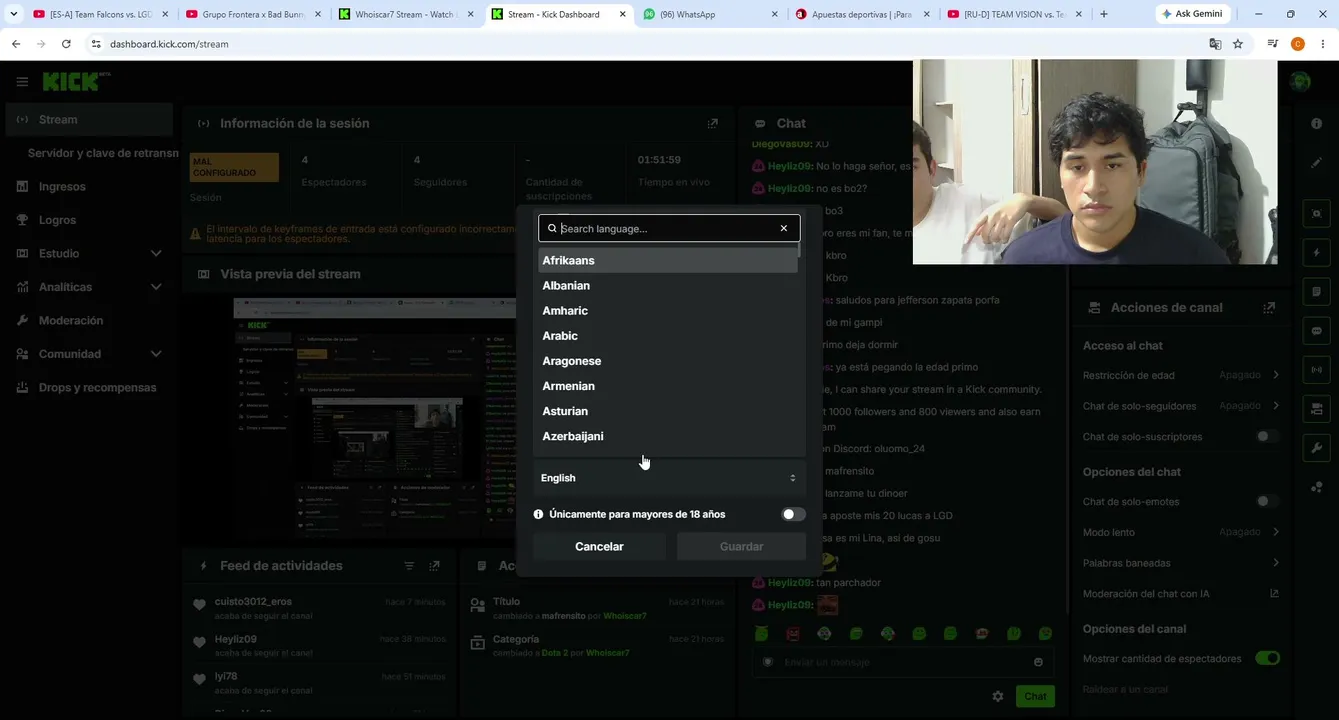Pop out the Información de la sesión panel
Viewport: 1339px width, 720px height.
(x=712, y=123)
